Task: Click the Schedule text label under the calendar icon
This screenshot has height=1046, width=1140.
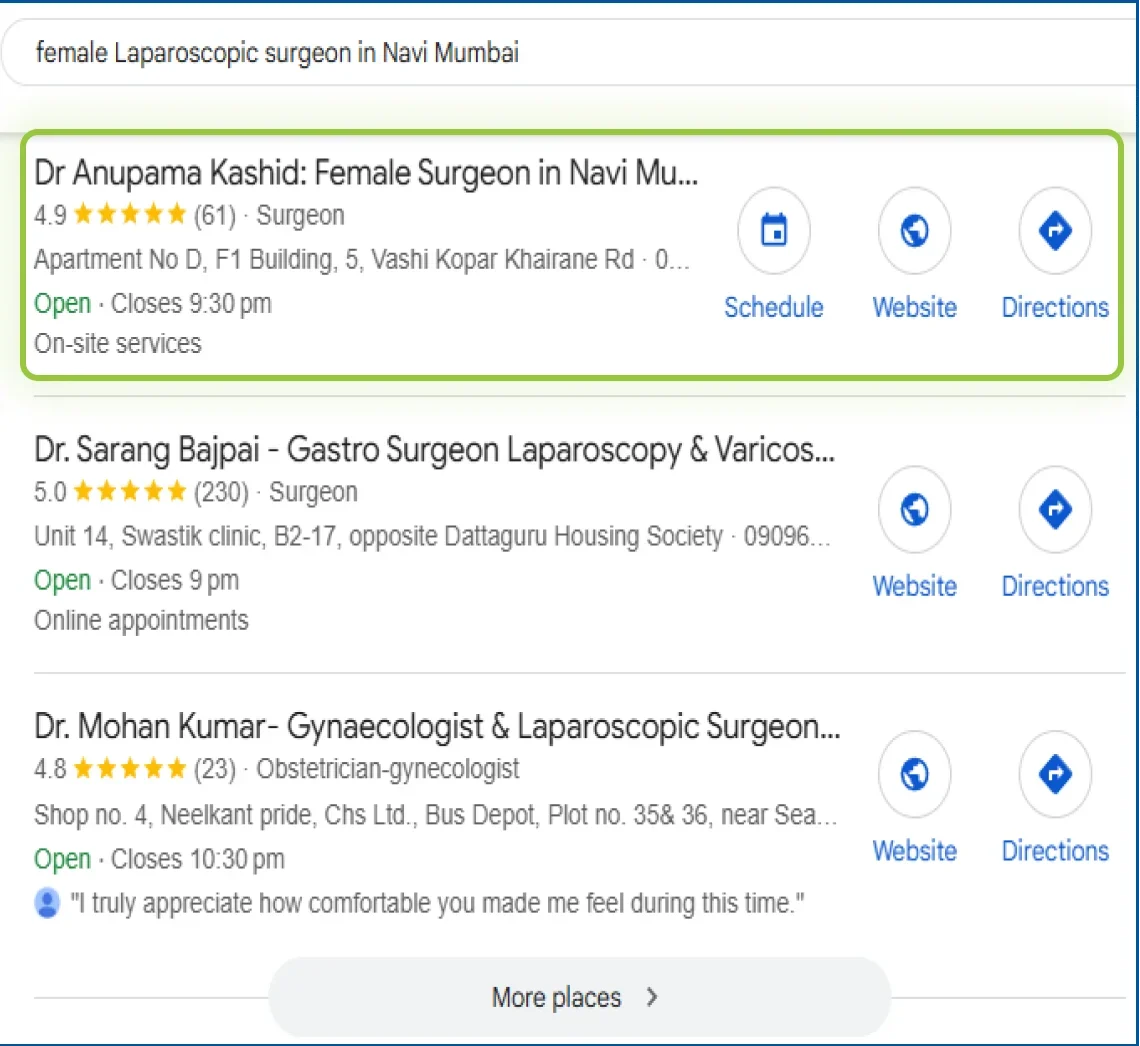Action: pos(774,308)
